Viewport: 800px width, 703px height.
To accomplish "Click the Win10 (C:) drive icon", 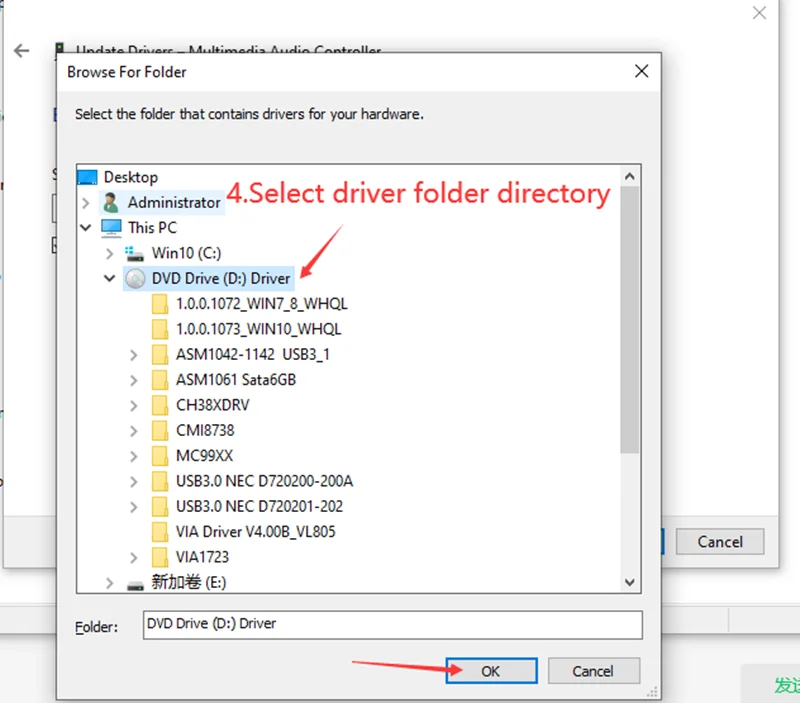I will point(136,253).
